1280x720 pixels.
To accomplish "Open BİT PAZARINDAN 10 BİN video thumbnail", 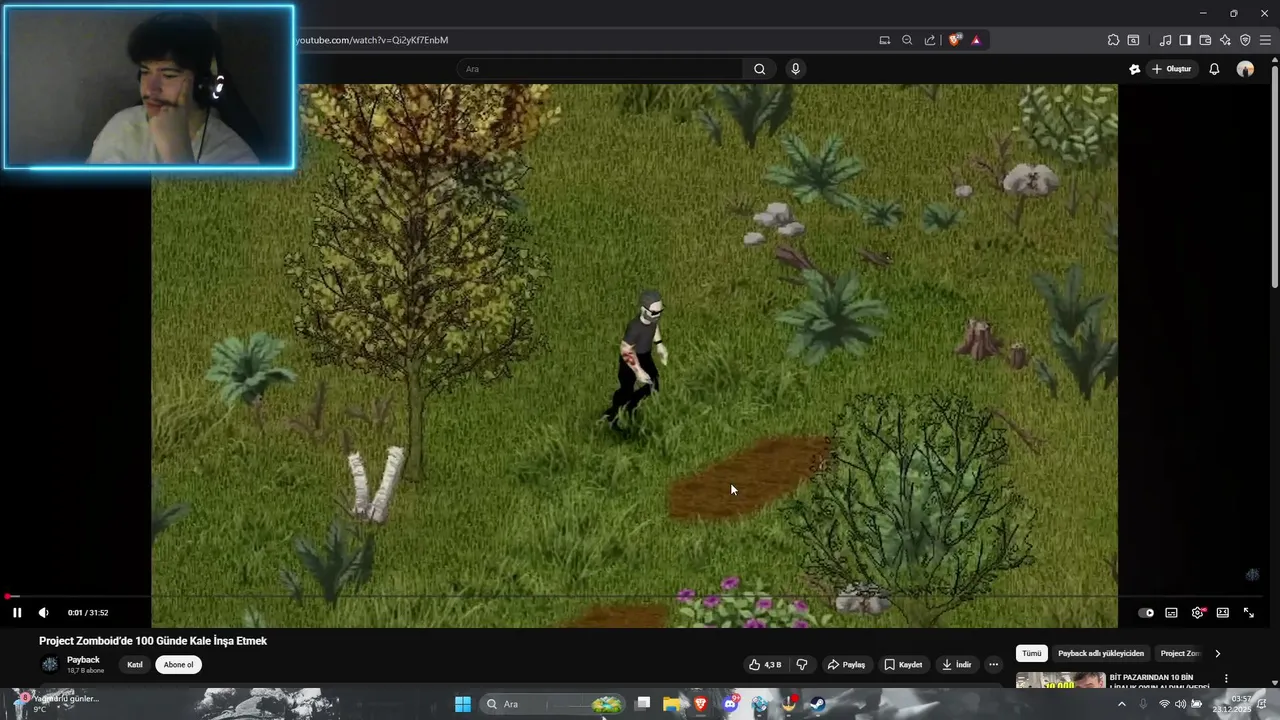I will click(x=1061, y=681).
